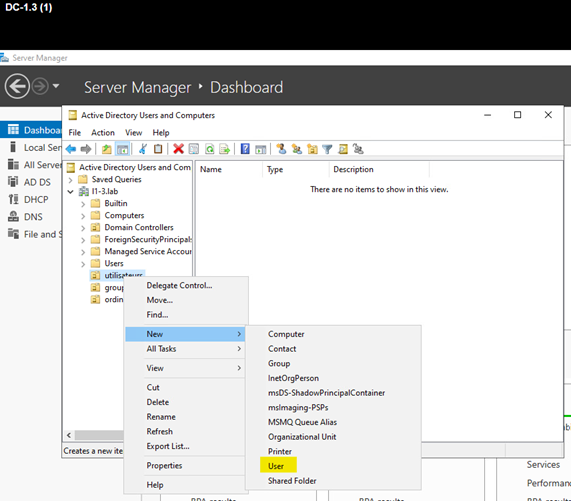Select Organizational Unit in the New submenu

(302, 437)
